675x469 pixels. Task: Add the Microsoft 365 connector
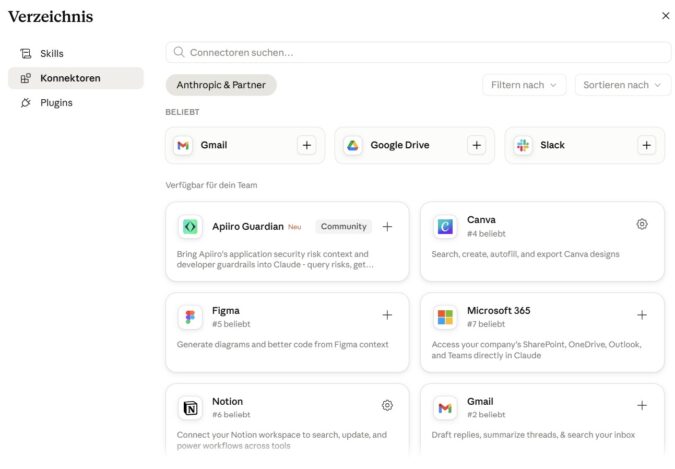coord(642,315)
